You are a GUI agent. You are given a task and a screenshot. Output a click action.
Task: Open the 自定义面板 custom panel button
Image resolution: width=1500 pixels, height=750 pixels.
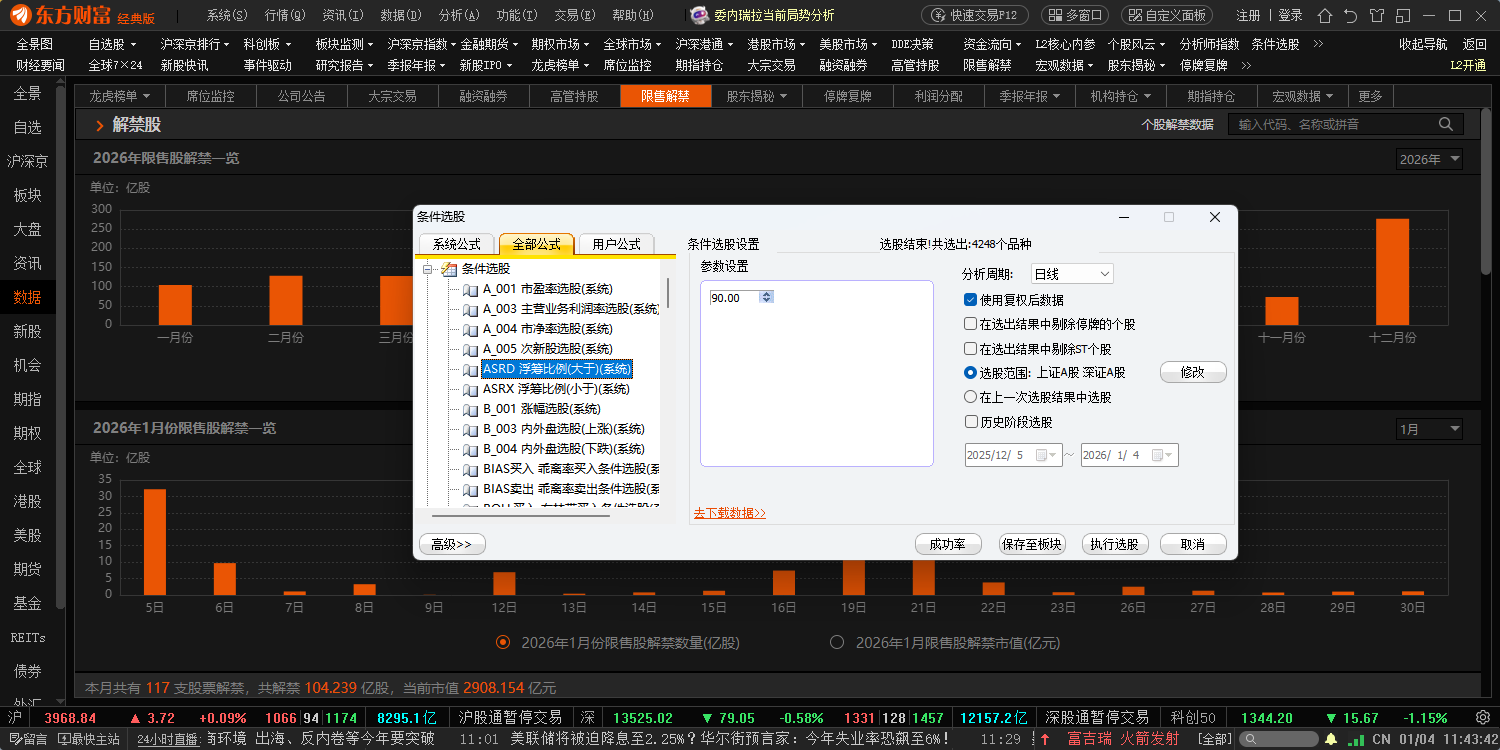[1167, 15]
